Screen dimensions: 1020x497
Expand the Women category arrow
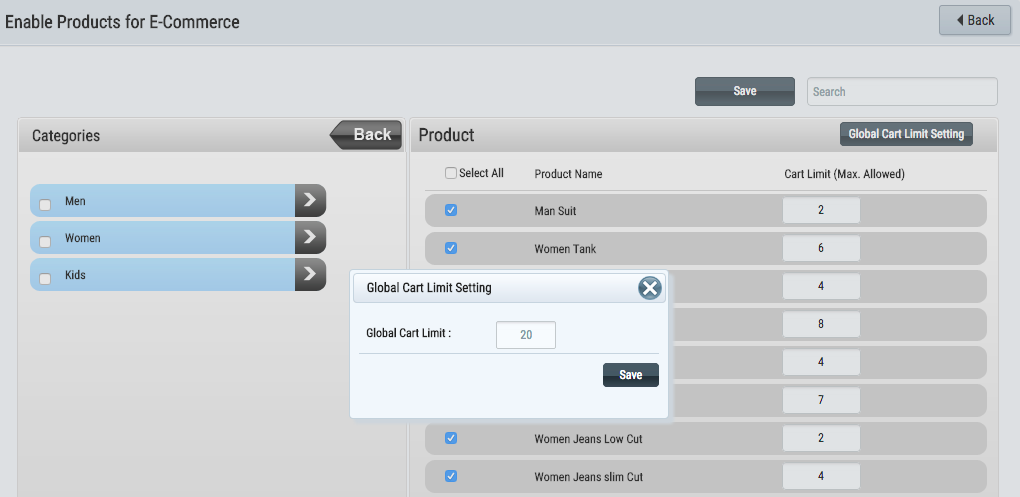click(310, 237)
